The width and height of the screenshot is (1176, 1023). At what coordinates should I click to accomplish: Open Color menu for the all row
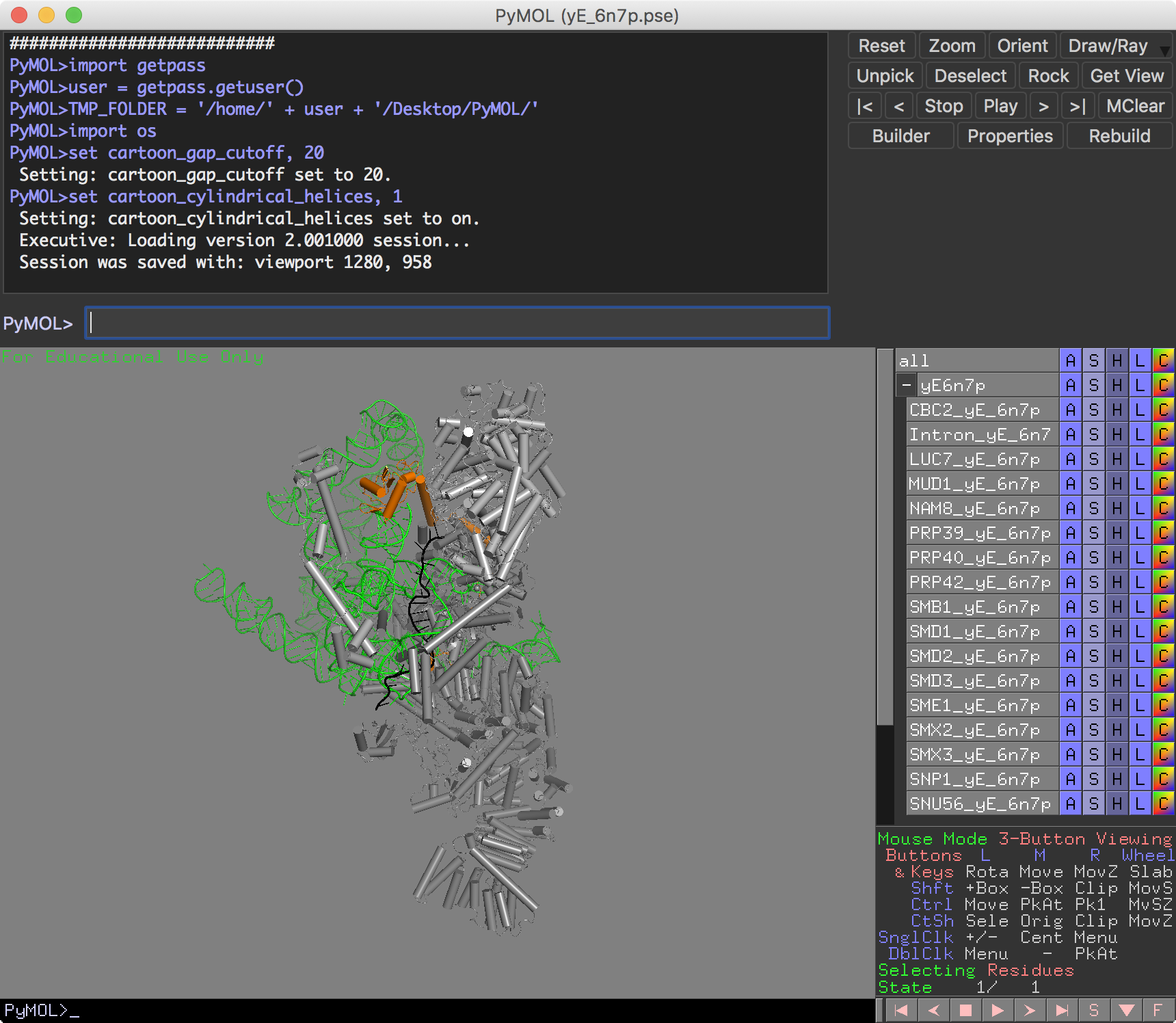tap(1164, 360)
